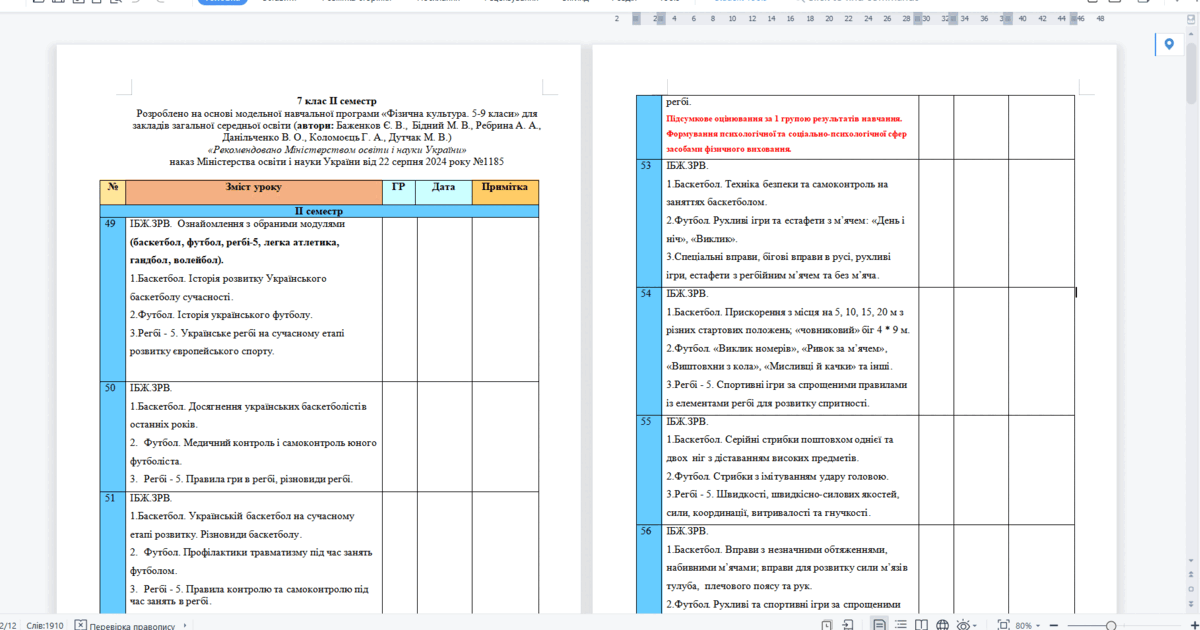Click the 'Примітка' table header cell

coord(504,188)
